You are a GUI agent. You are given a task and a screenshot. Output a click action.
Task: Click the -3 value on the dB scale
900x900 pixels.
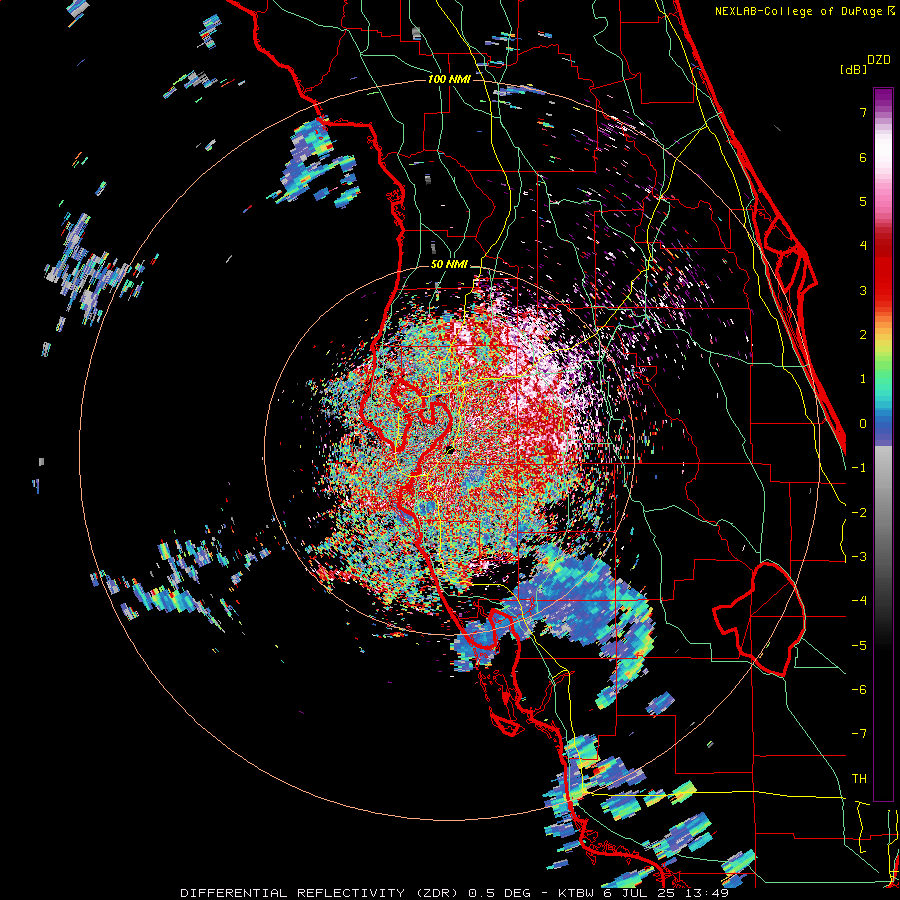859,557
